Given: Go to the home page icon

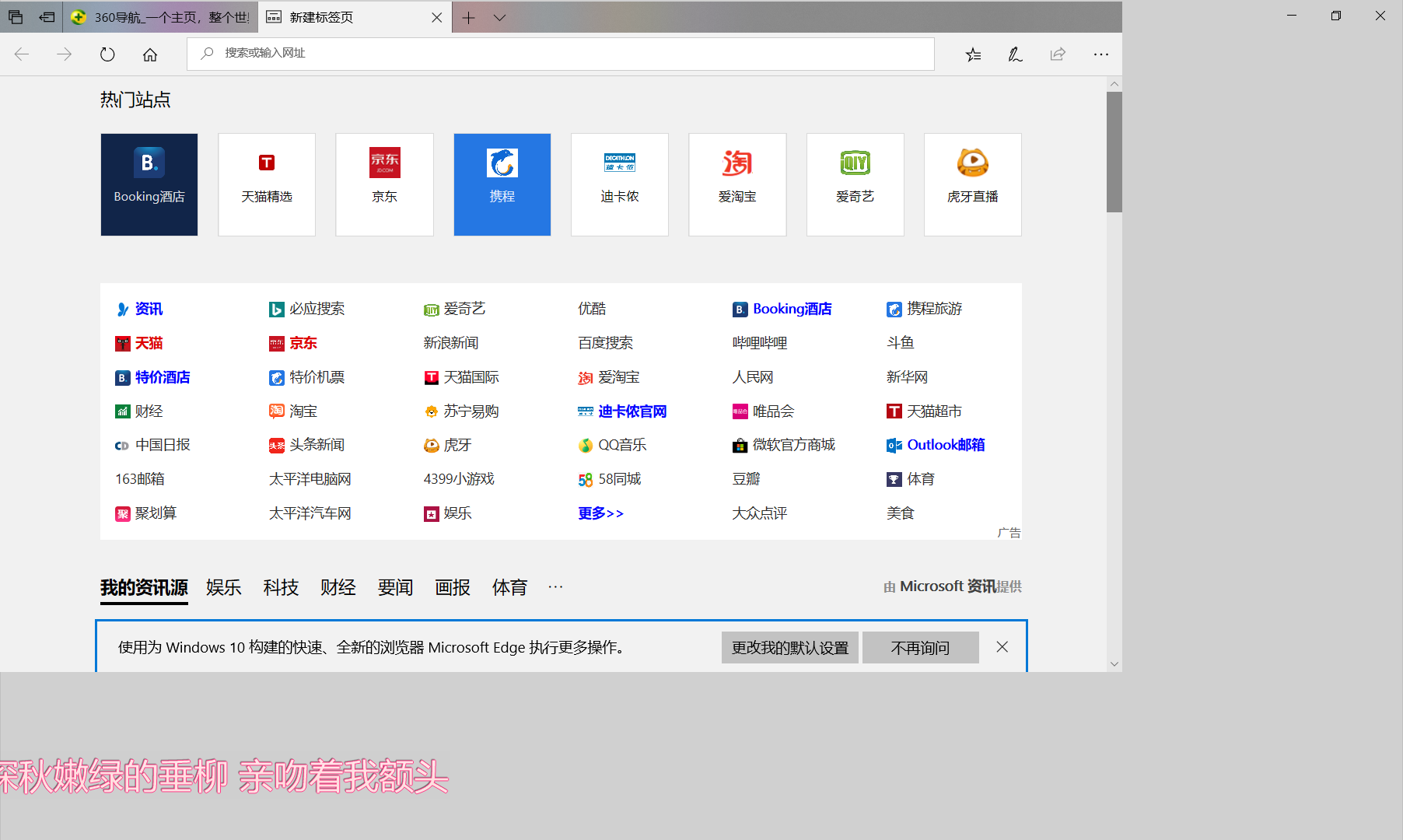Looking at the screenshot, I should [x=150, y=54].
